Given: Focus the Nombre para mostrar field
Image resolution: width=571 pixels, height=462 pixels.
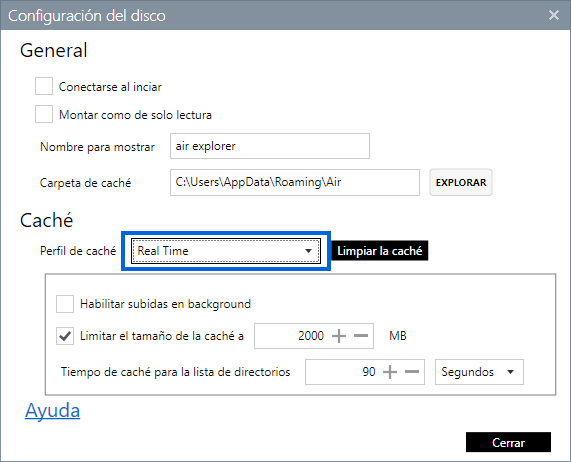Looking at the screenshot, I should click(270, 146).
